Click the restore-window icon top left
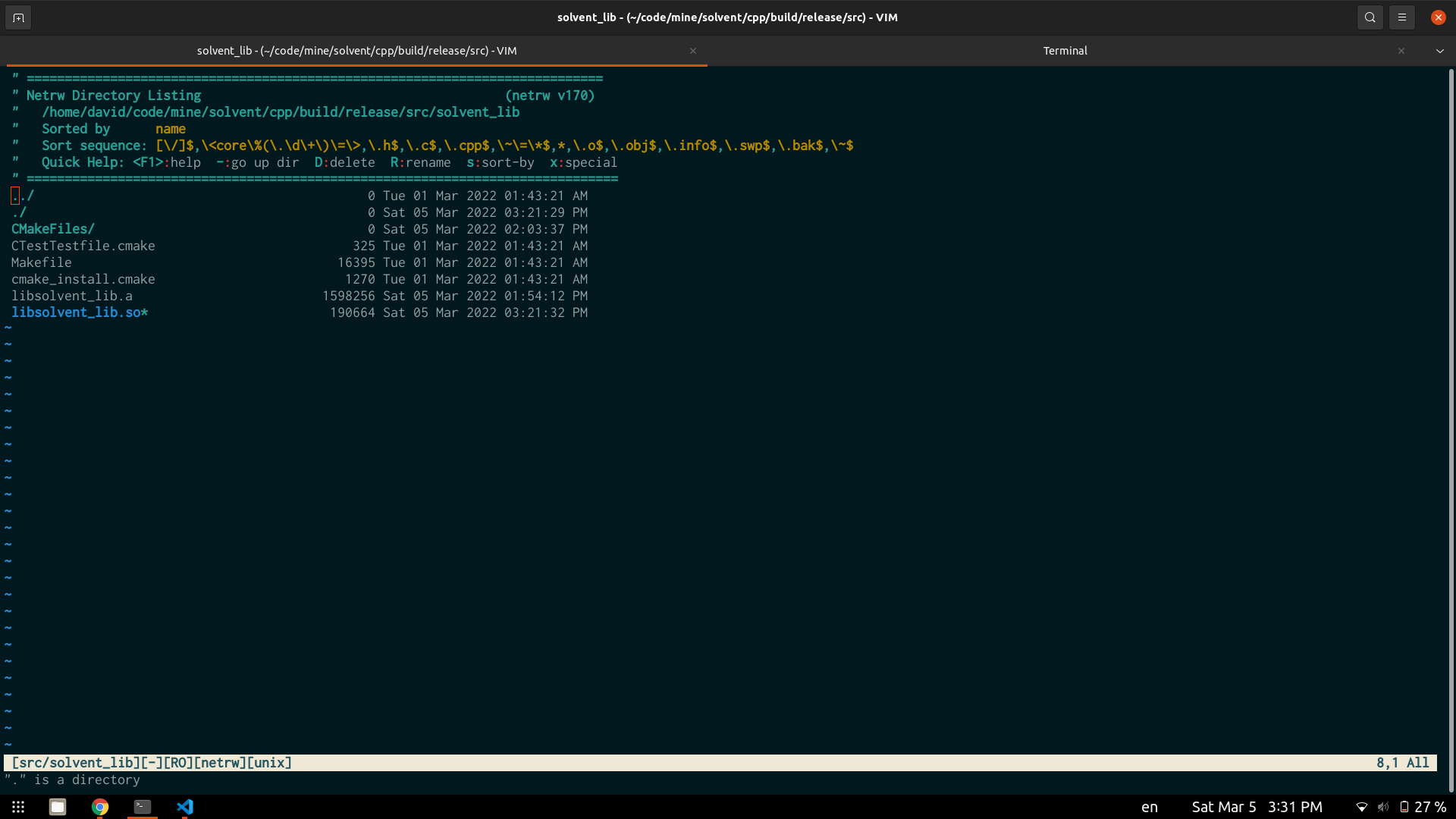This screenshot has width=1456, height=819. point(17,17)
